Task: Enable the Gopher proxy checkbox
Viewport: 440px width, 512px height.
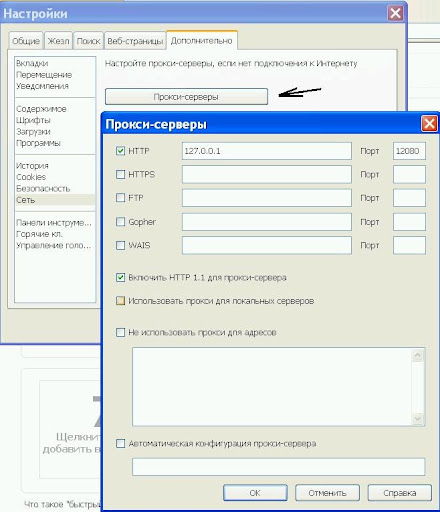Action: coord(120,221)
